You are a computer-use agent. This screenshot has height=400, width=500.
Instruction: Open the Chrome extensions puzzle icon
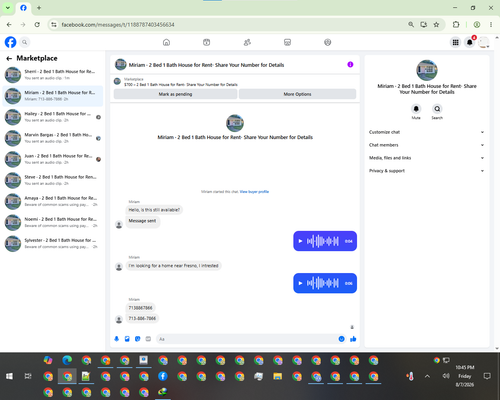[456, 25]
